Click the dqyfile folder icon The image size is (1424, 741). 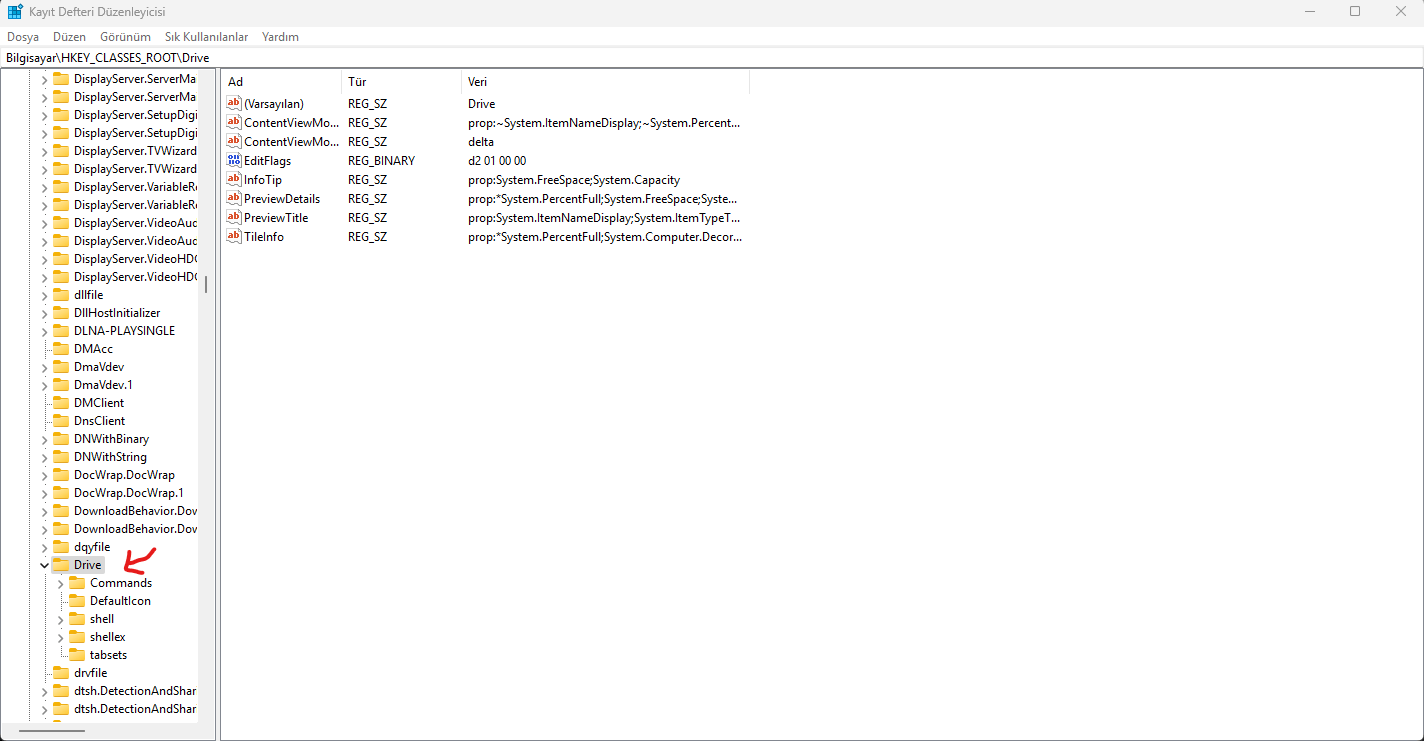[61, 547]
